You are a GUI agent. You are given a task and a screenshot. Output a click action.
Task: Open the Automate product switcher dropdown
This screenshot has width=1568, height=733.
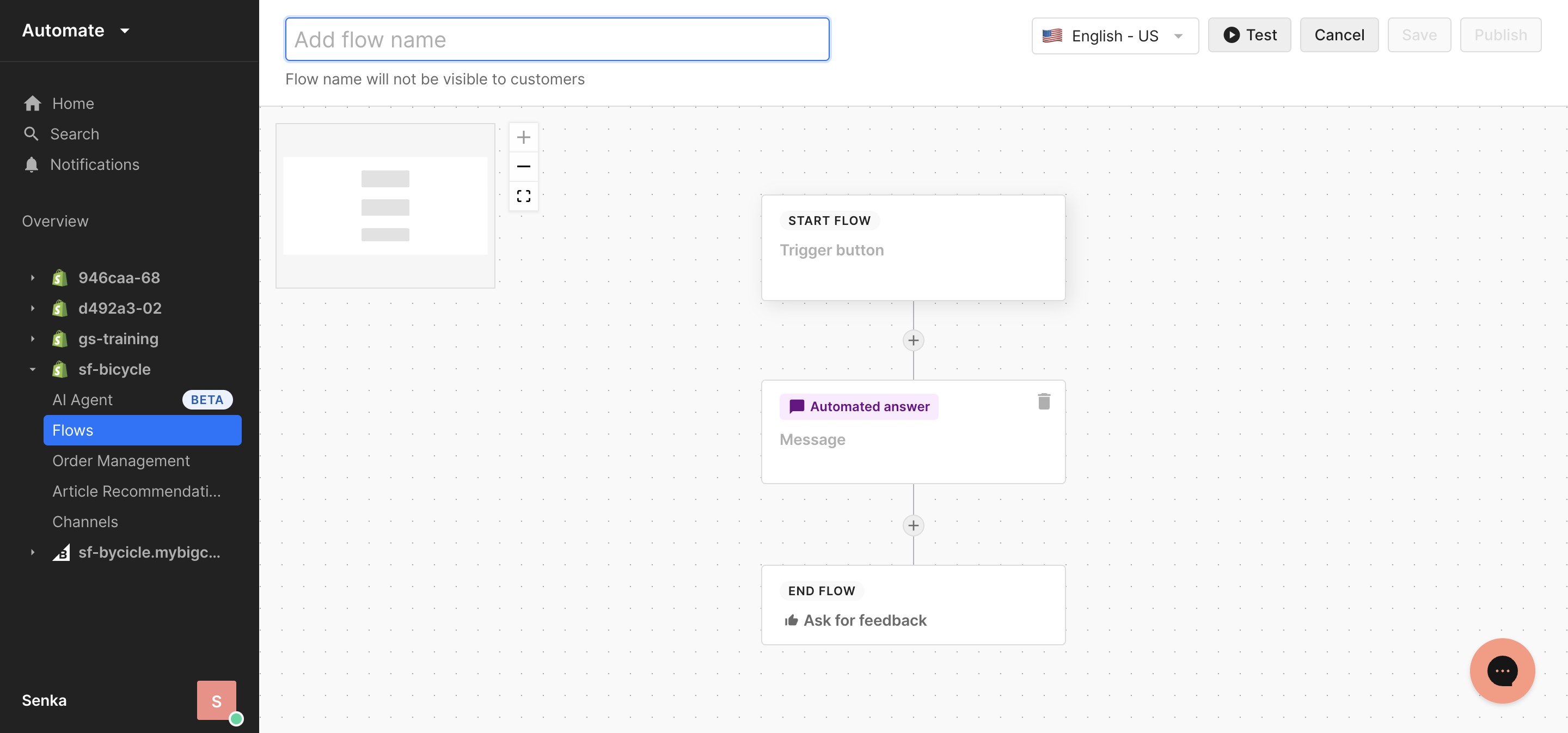point(76,30)
